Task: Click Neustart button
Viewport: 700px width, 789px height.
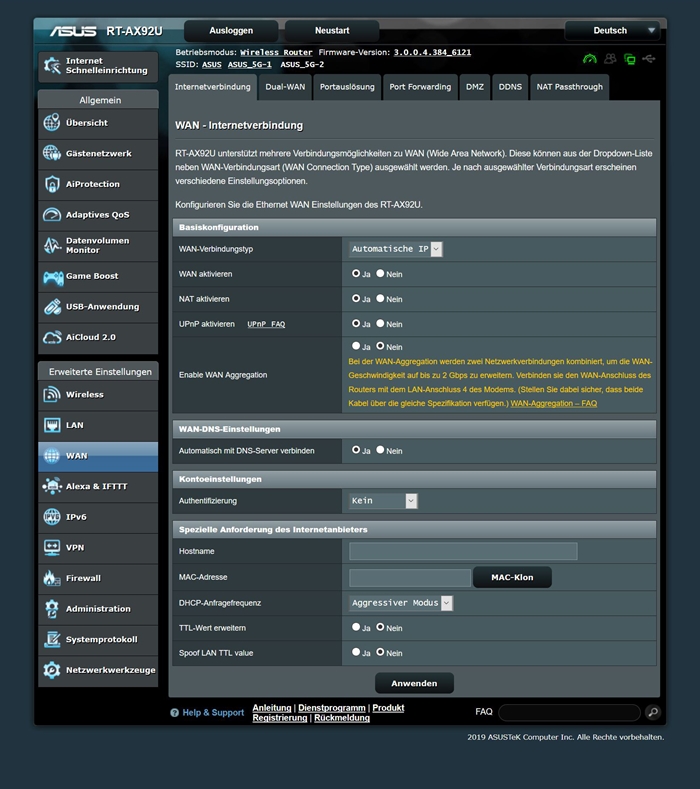Action: pyautogui.click(x=332, y=31)
